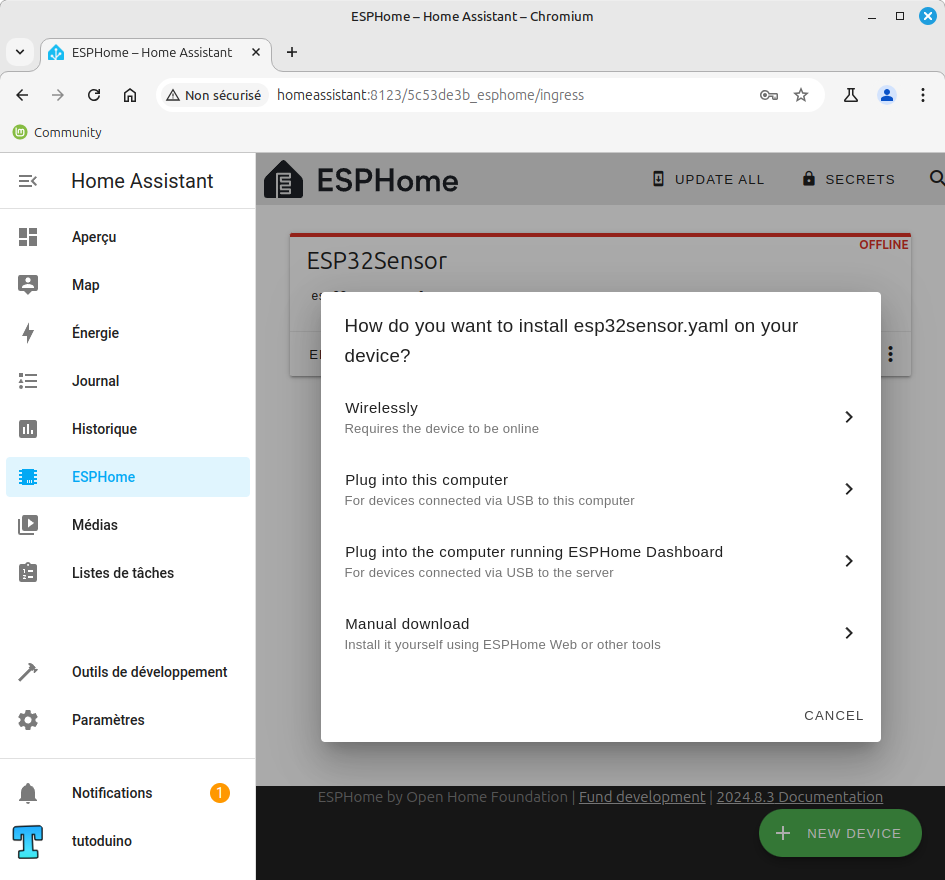
Task: Open Chromium experiments flask icon
Action: 850,95
